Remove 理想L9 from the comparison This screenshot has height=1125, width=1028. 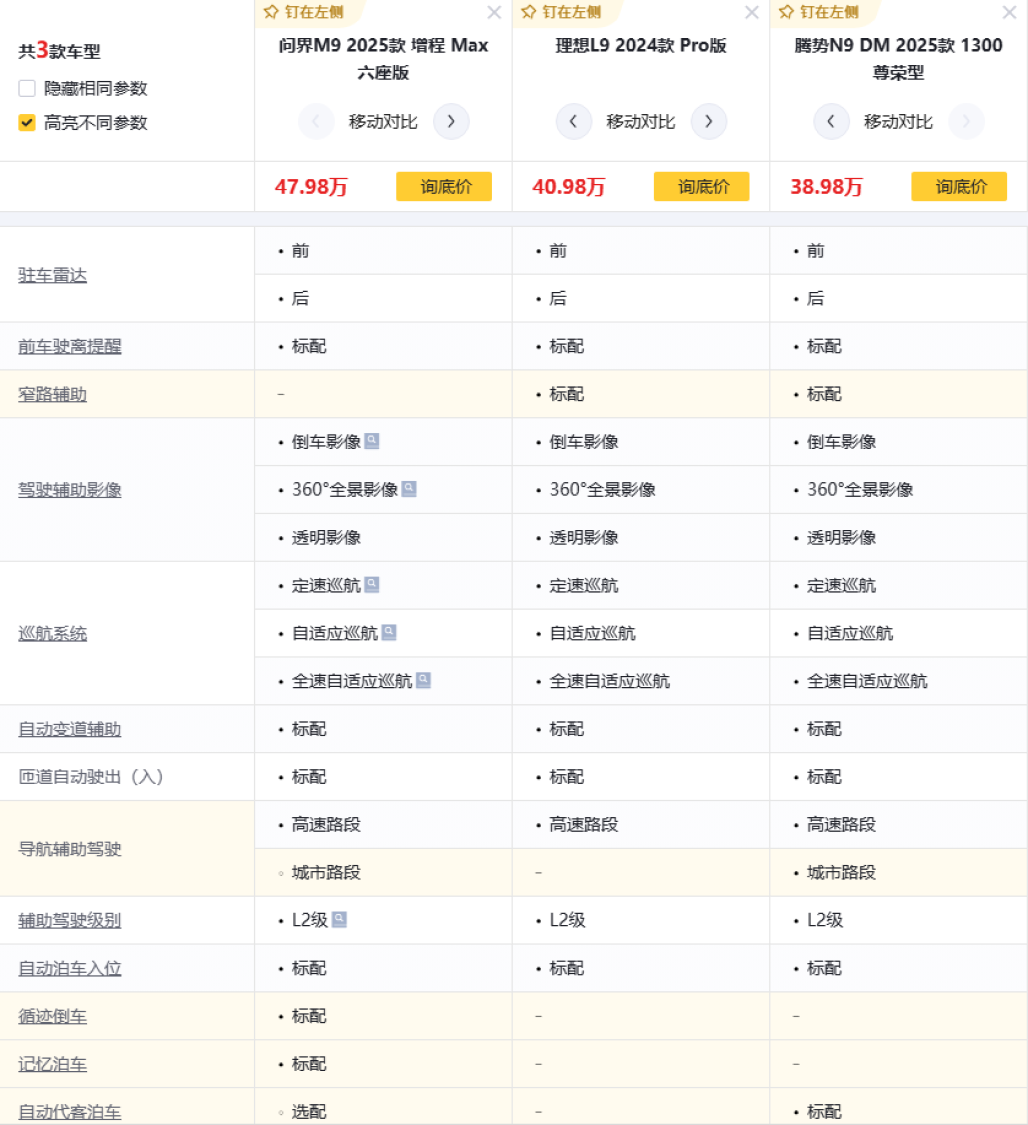click(751, 13)
